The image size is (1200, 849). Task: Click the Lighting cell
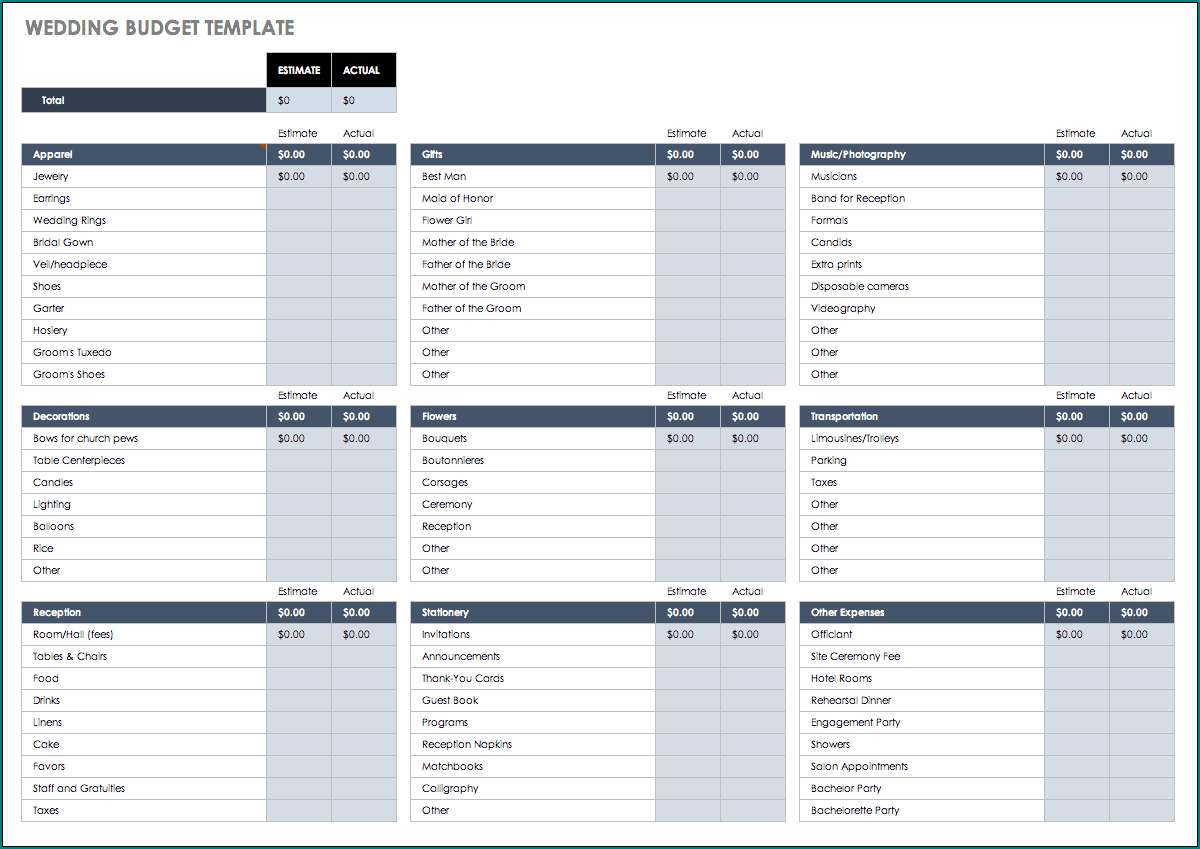point(144,505)
